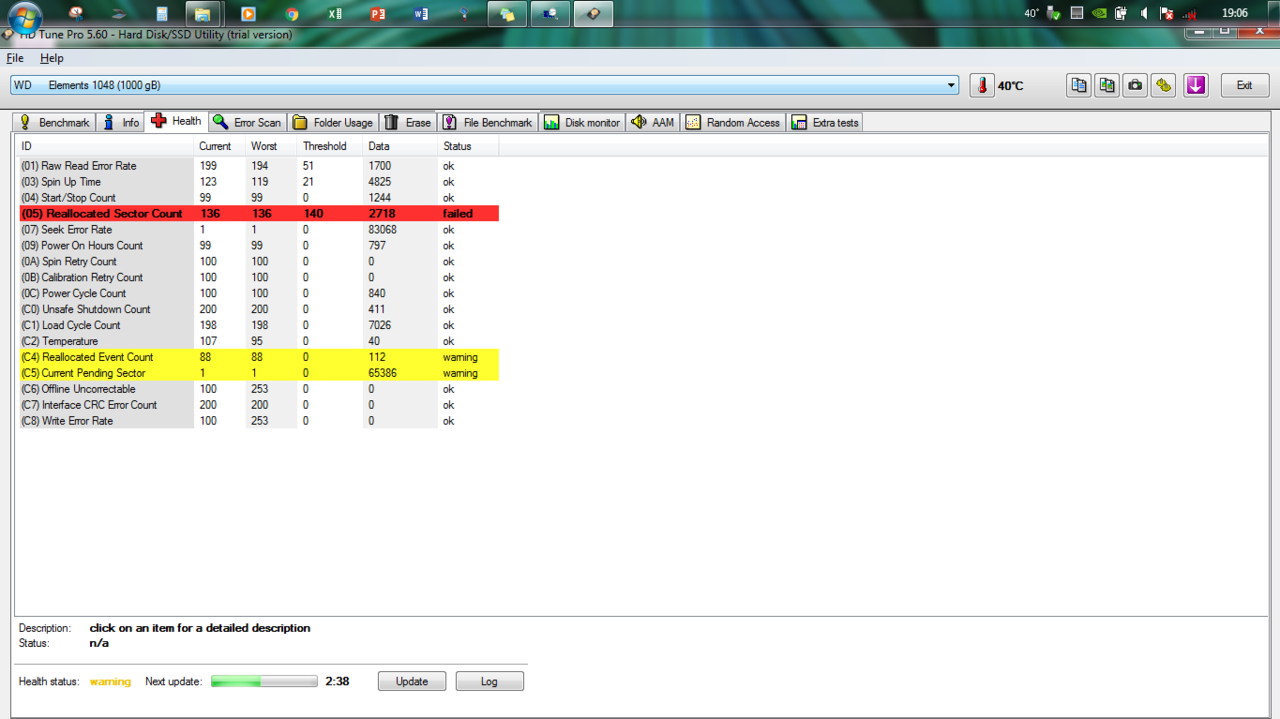1280x719 pixels.
Task: Switch to the Benchmark tab
Action: (x=55, y=122)
